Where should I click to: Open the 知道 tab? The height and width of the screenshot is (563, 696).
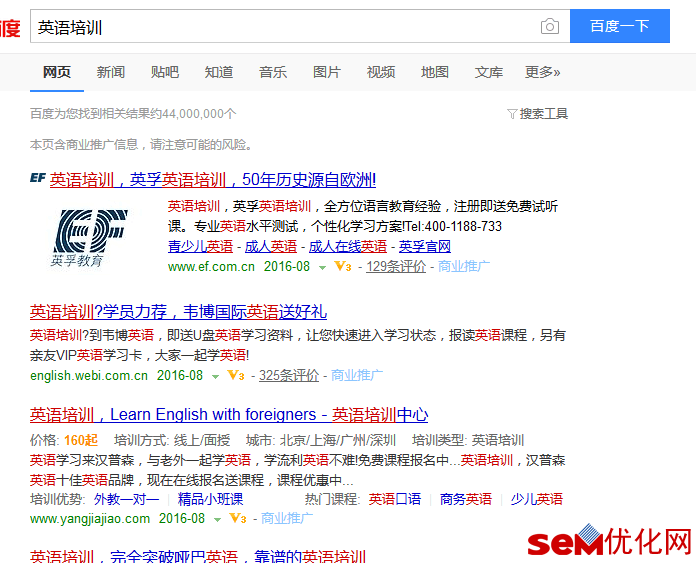(218, 72)
